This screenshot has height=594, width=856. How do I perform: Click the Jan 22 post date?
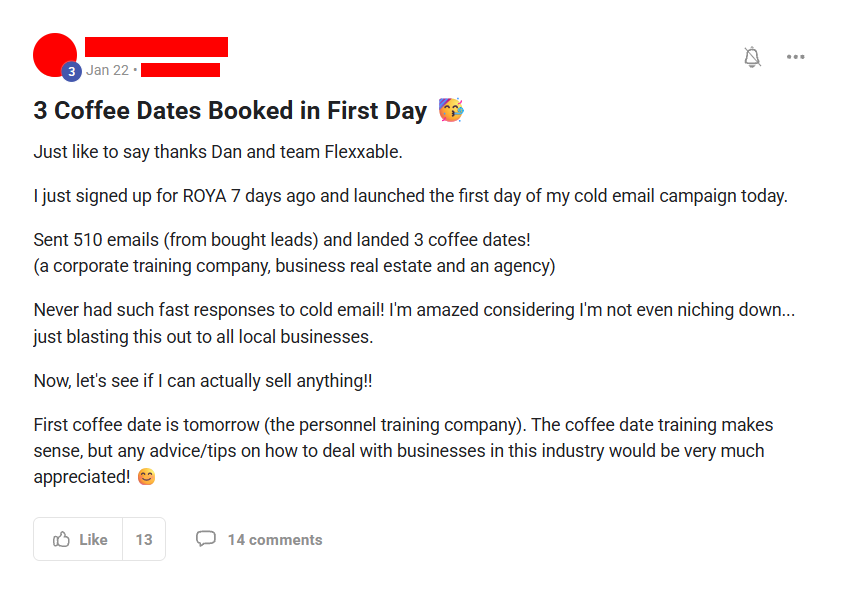[x=107, y=70]
